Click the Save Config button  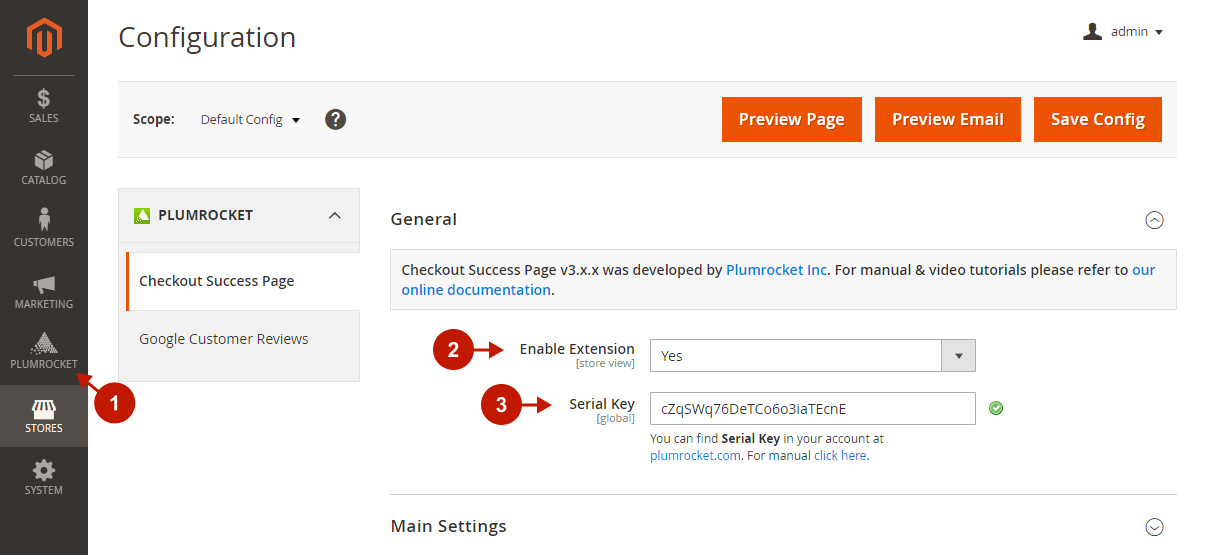tap(1098, 119)
